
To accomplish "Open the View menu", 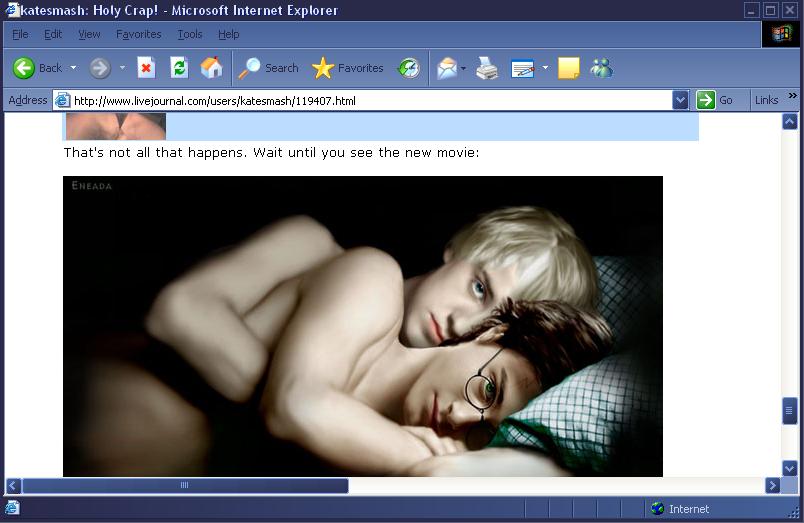I will [x=89, y=34].
